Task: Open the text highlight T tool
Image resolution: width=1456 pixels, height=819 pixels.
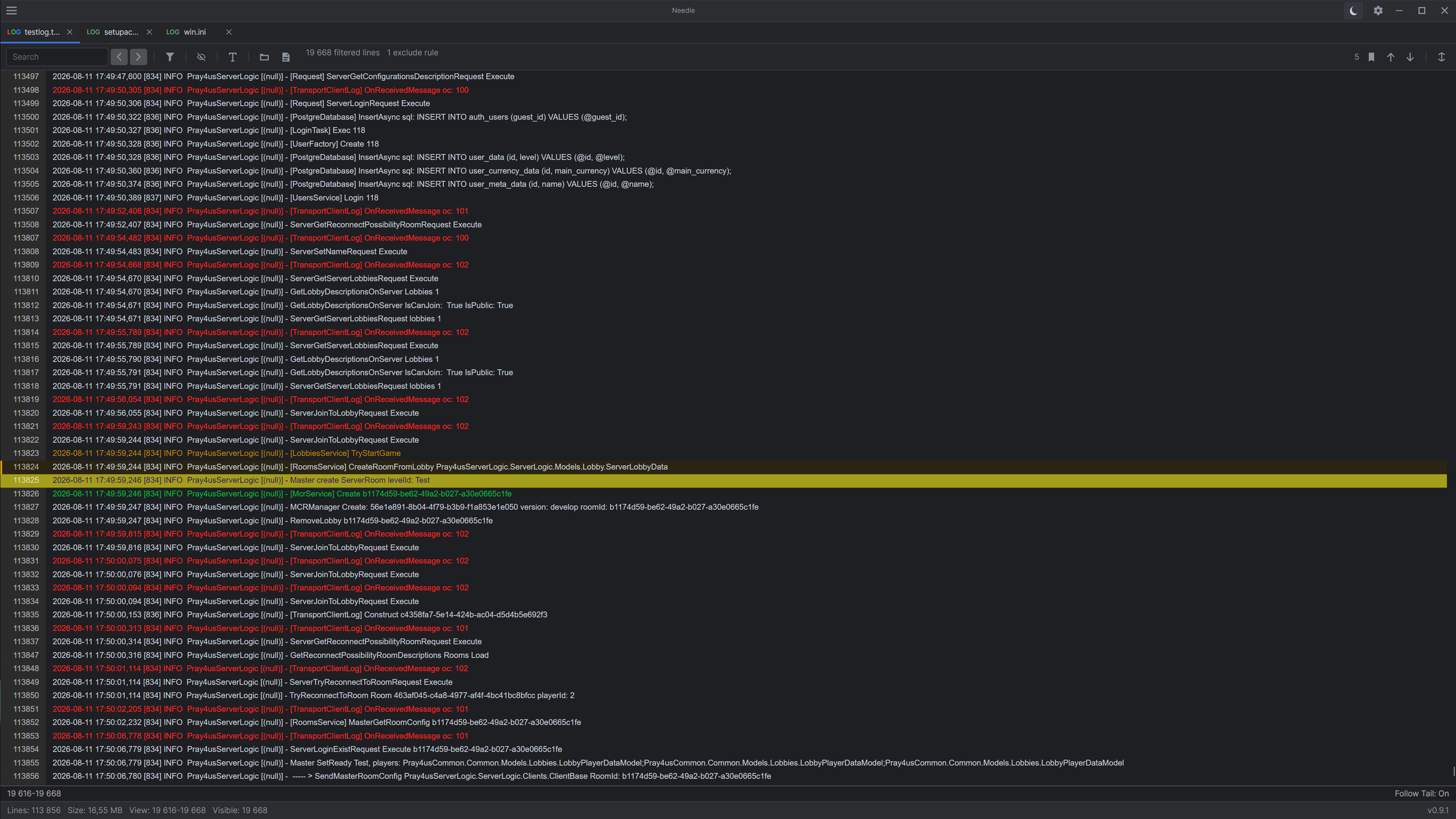Action: click(232, 57)
